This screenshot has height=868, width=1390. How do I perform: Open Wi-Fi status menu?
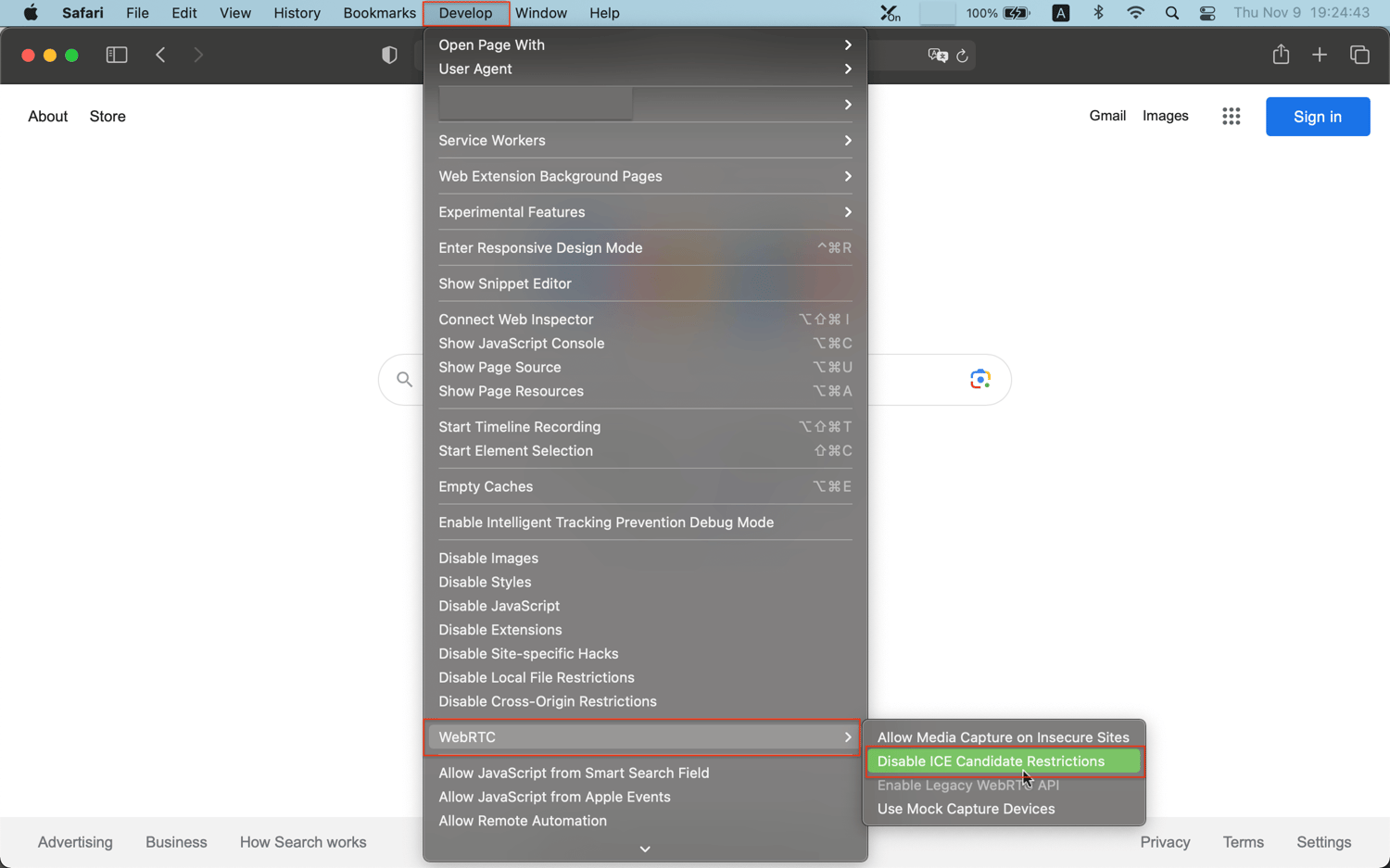(x=1135, y=13)
